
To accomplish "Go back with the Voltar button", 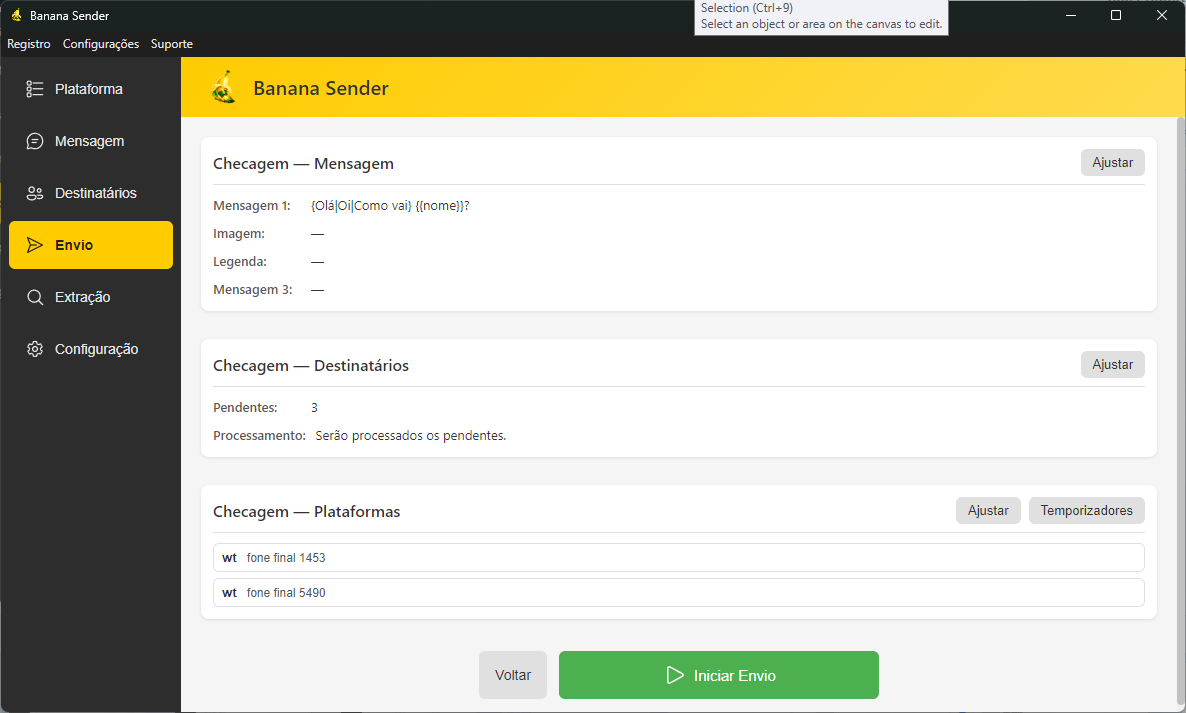I will (513, 675).
